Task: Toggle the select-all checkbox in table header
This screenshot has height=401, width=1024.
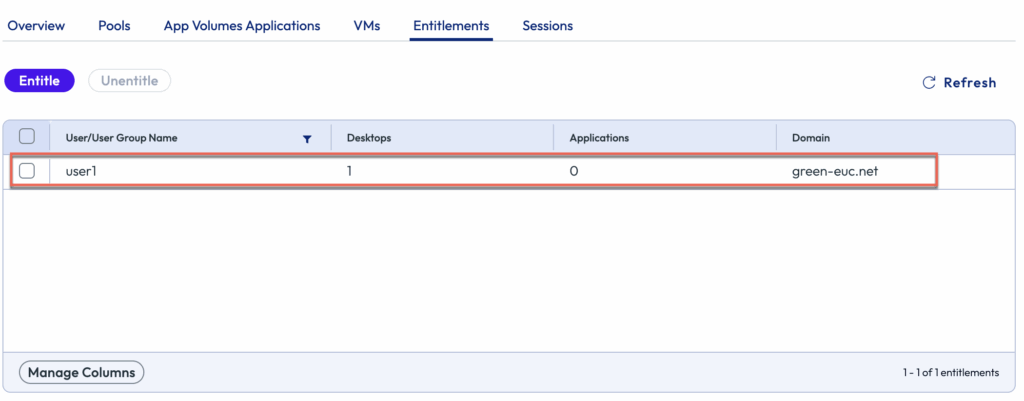Action: point(27,137)
